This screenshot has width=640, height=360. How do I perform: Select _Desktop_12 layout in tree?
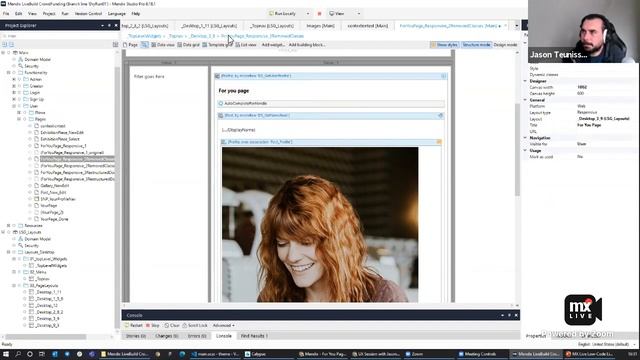(x=46, y=305)
